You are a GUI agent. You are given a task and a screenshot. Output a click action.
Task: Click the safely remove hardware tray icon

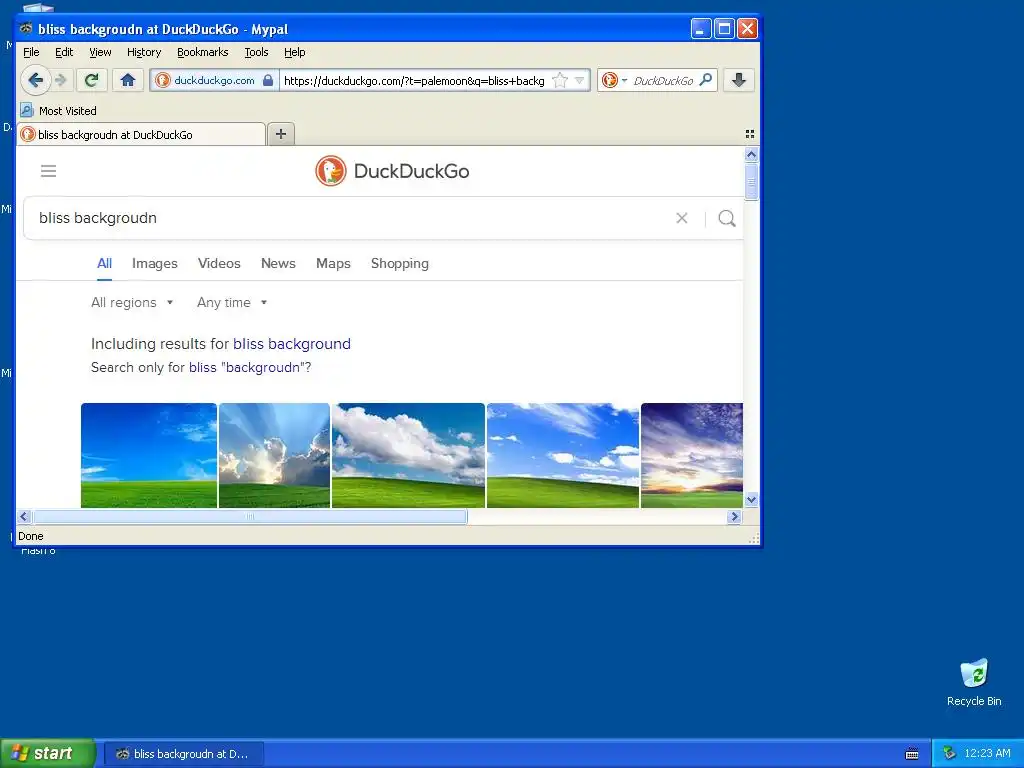(x=949, y=753)
